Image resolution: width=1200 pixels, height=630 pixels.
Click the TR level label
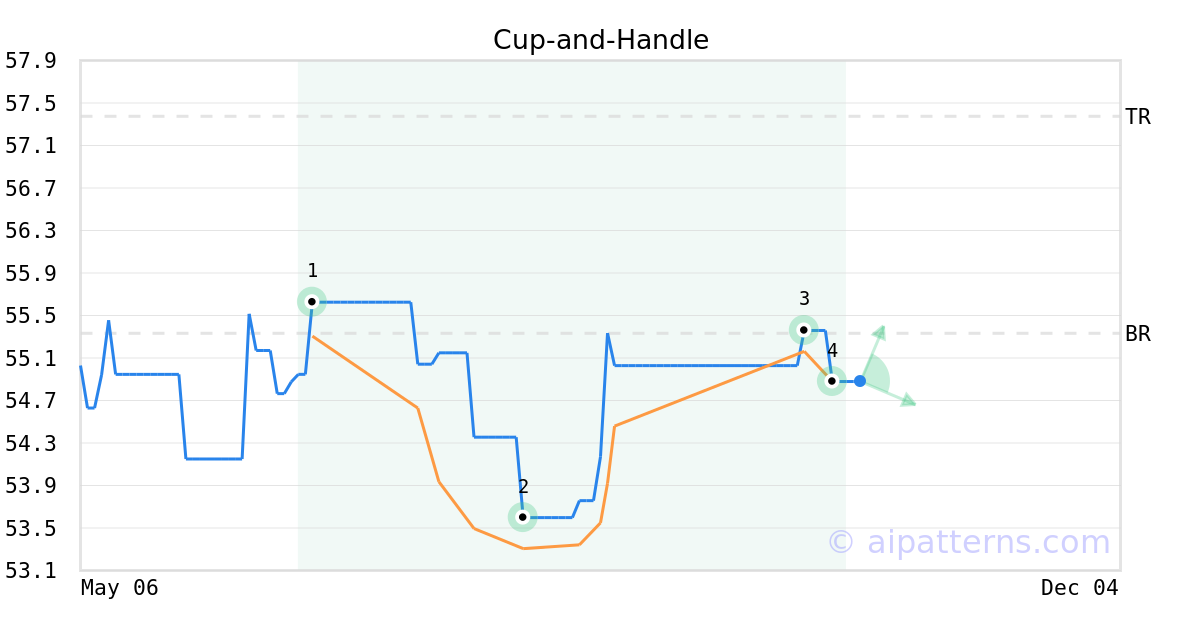(1138, 117)
